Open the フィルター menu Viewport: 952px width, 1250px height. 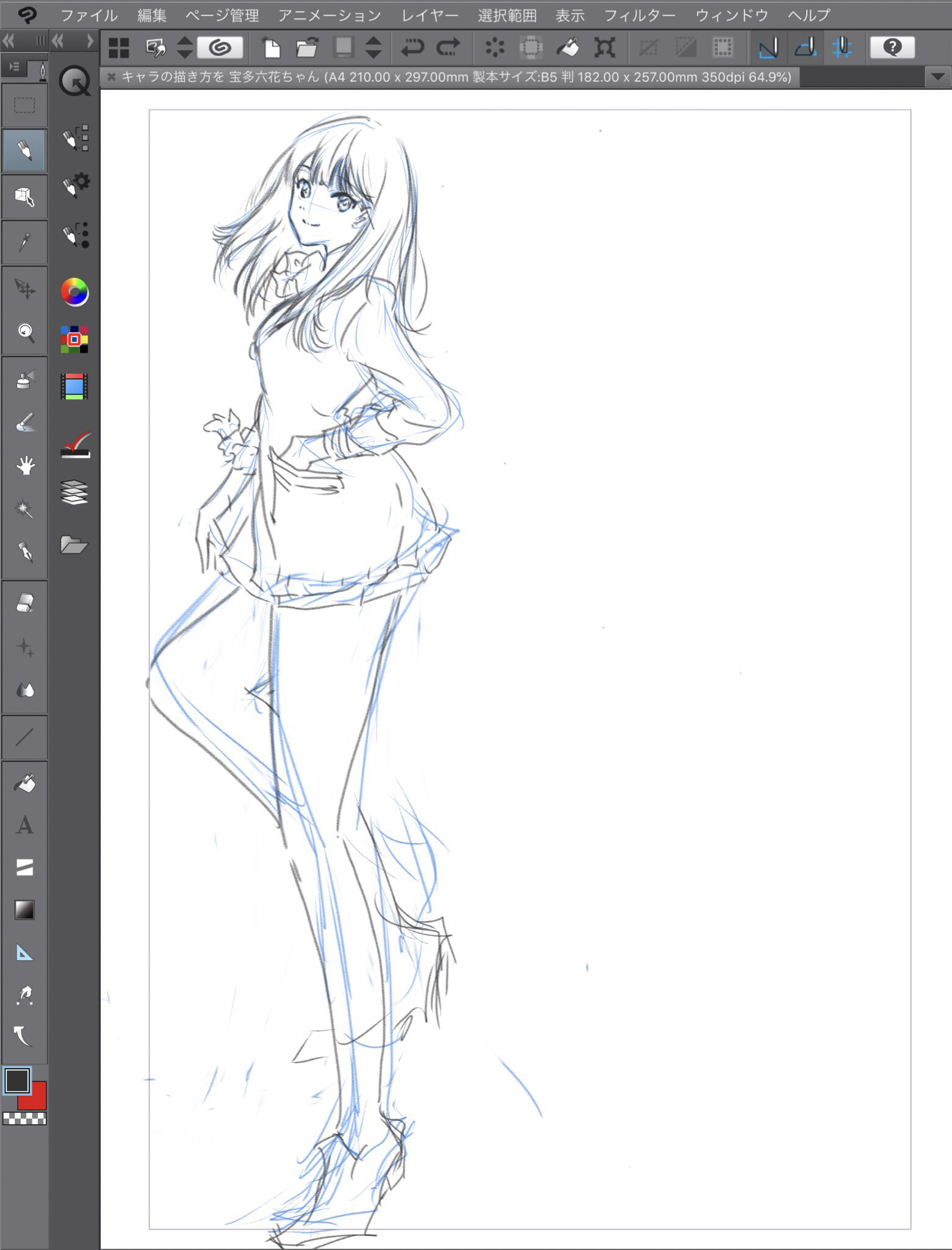point(640,15)
